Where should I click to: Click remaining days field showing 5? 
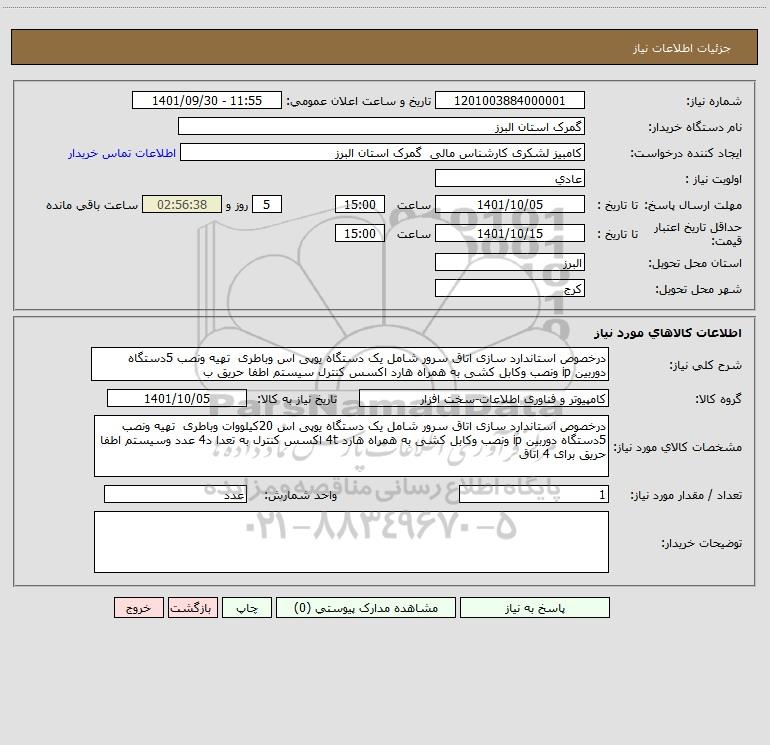pos(267,204)
